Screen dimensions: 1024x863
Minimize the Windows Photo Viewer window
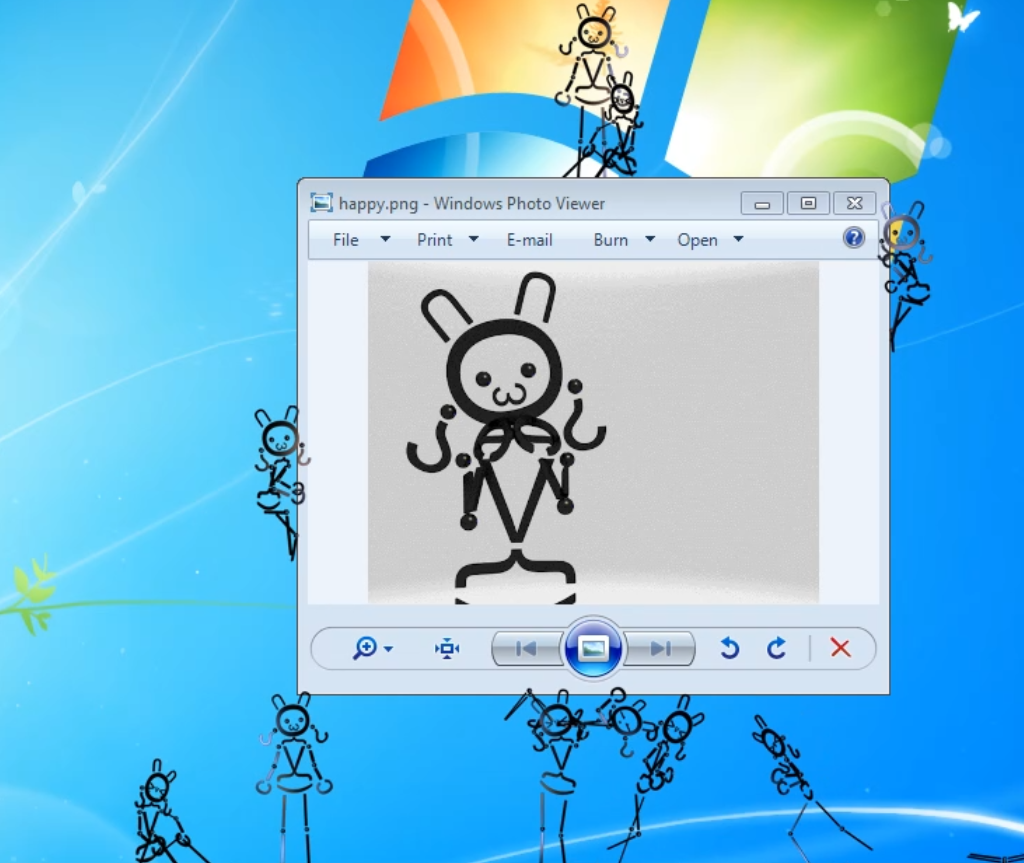pyautogui.click(x=762, y=204)
